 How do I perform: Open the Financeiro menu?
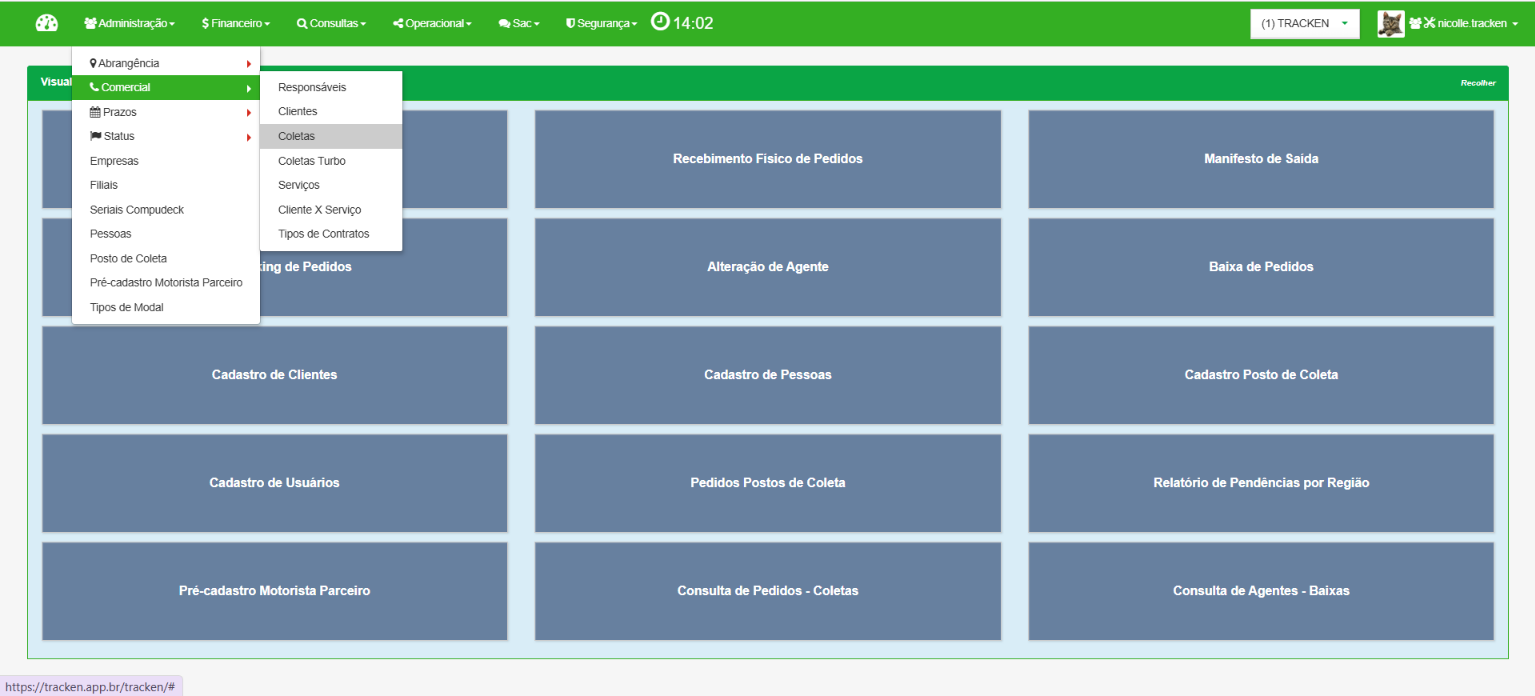point(236,23)
